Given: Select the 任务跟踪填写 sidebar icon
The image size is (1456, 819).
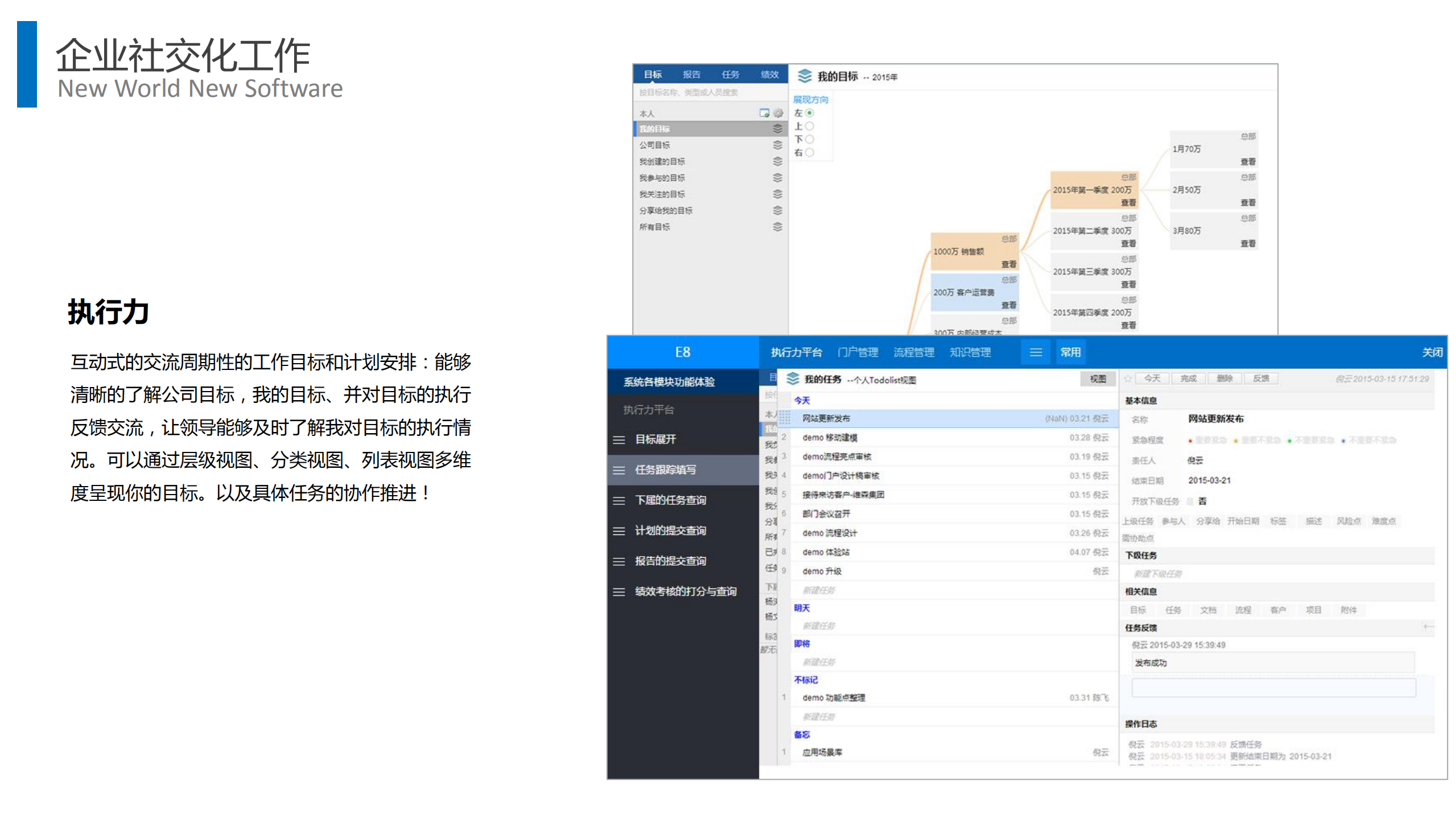Looking at the screenshot, I should [619, 470].
